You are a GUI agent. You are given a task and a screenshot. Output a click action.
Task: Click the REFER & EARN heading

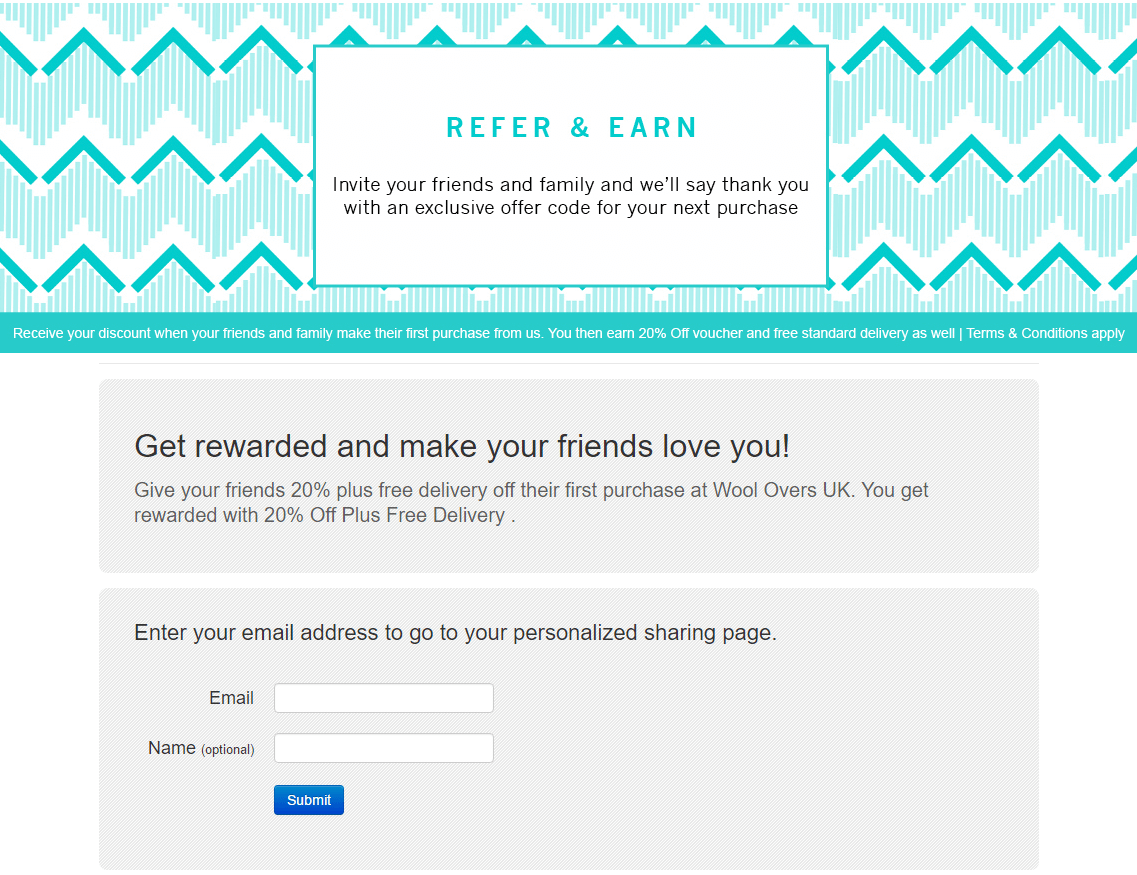click(571, 128)
